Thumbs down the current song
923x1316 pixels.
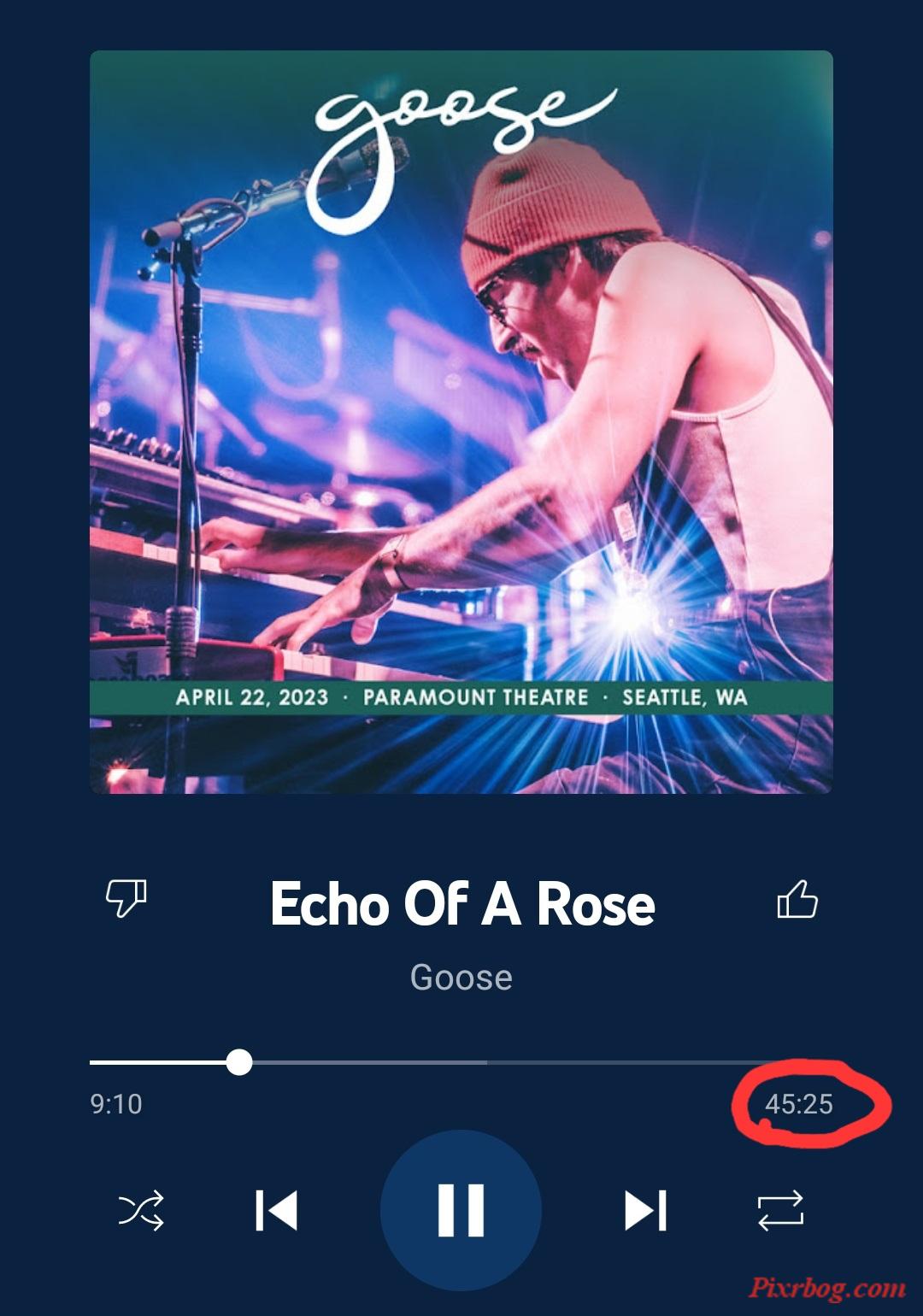(x=126, y=898)
